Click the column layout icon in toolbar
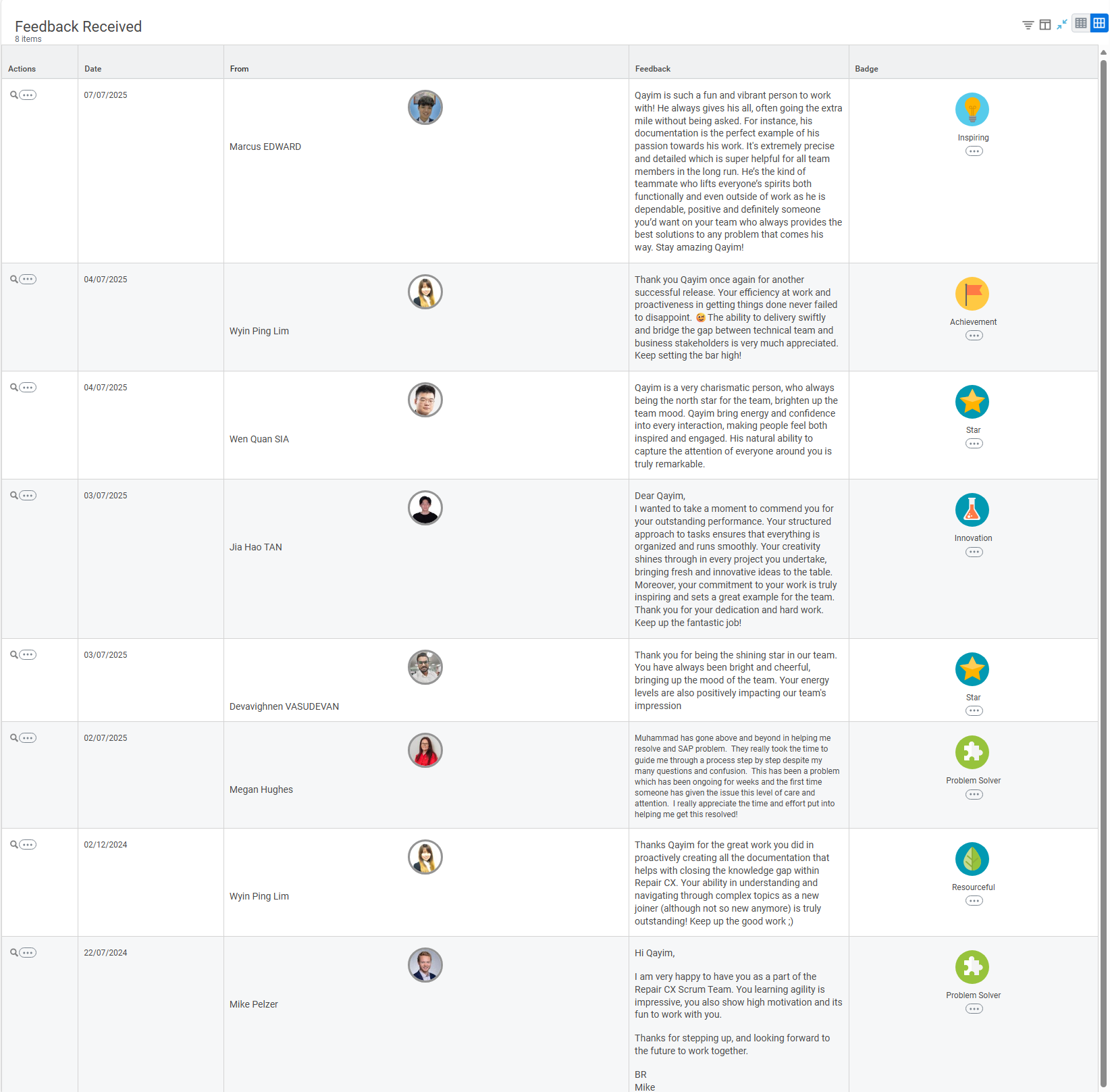1110x1092 pixels. click(1045, 25)
